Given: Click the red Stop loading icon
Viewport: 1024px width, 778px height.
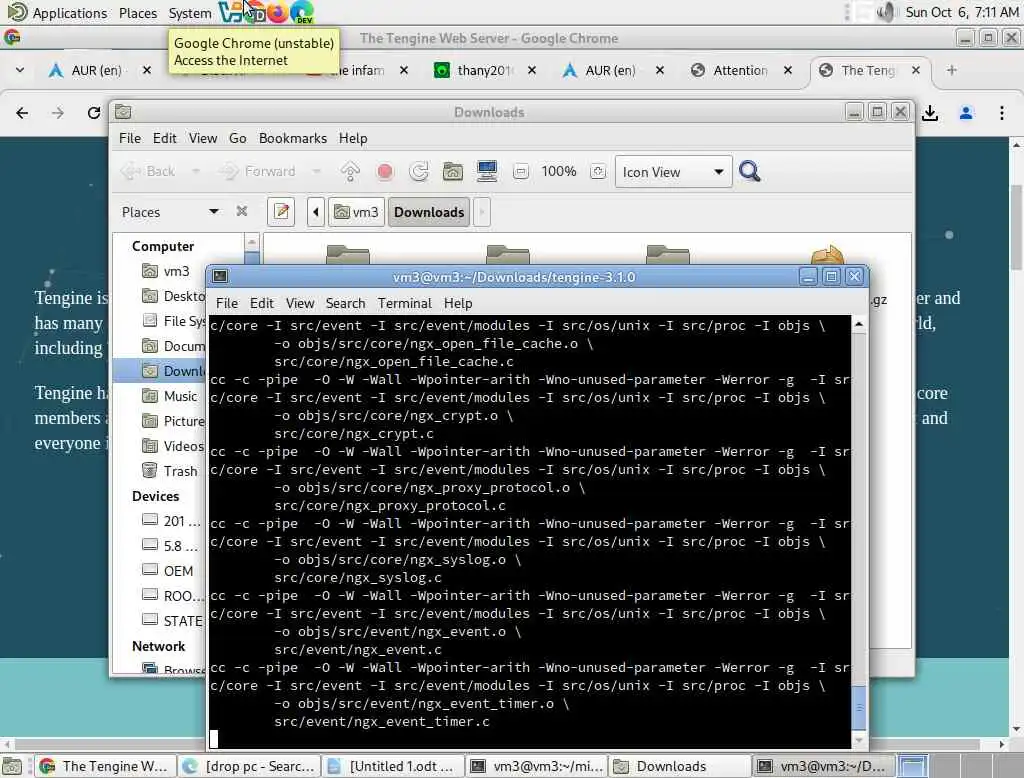Looking at the screenshot, I should pos(385,172).
